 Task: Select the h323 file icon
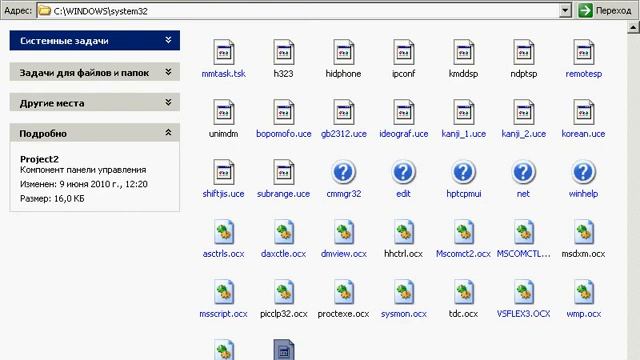pyautogui.click(x=284, y=52)
